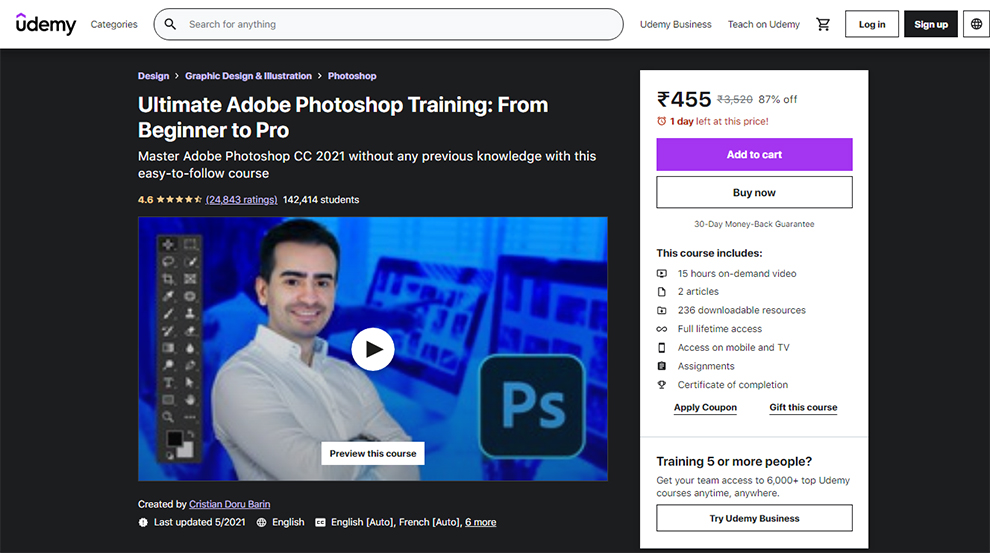
Task: Click the Last updated 5/2021 text
Action: [200, 522]
